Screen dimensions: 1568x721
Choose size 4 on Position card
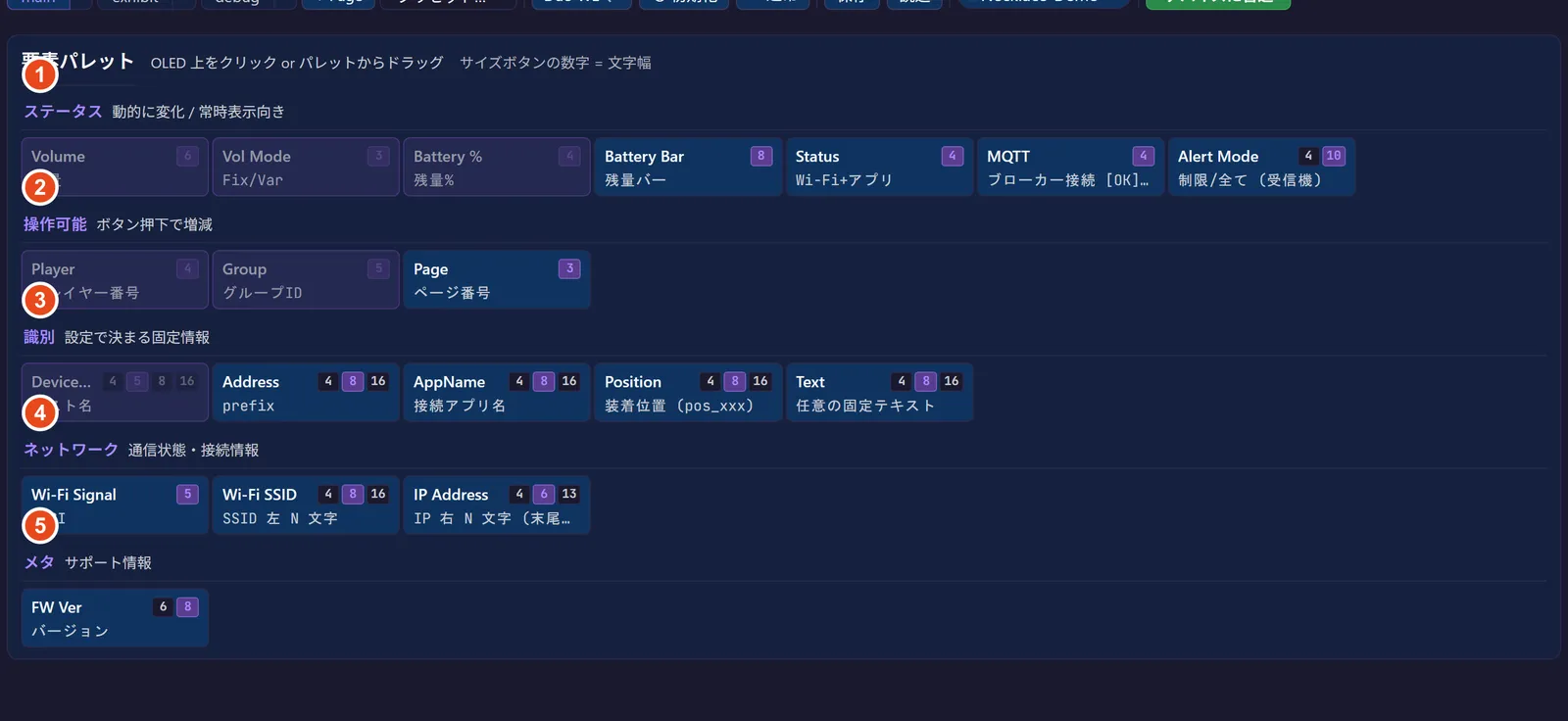coord(710,381)
